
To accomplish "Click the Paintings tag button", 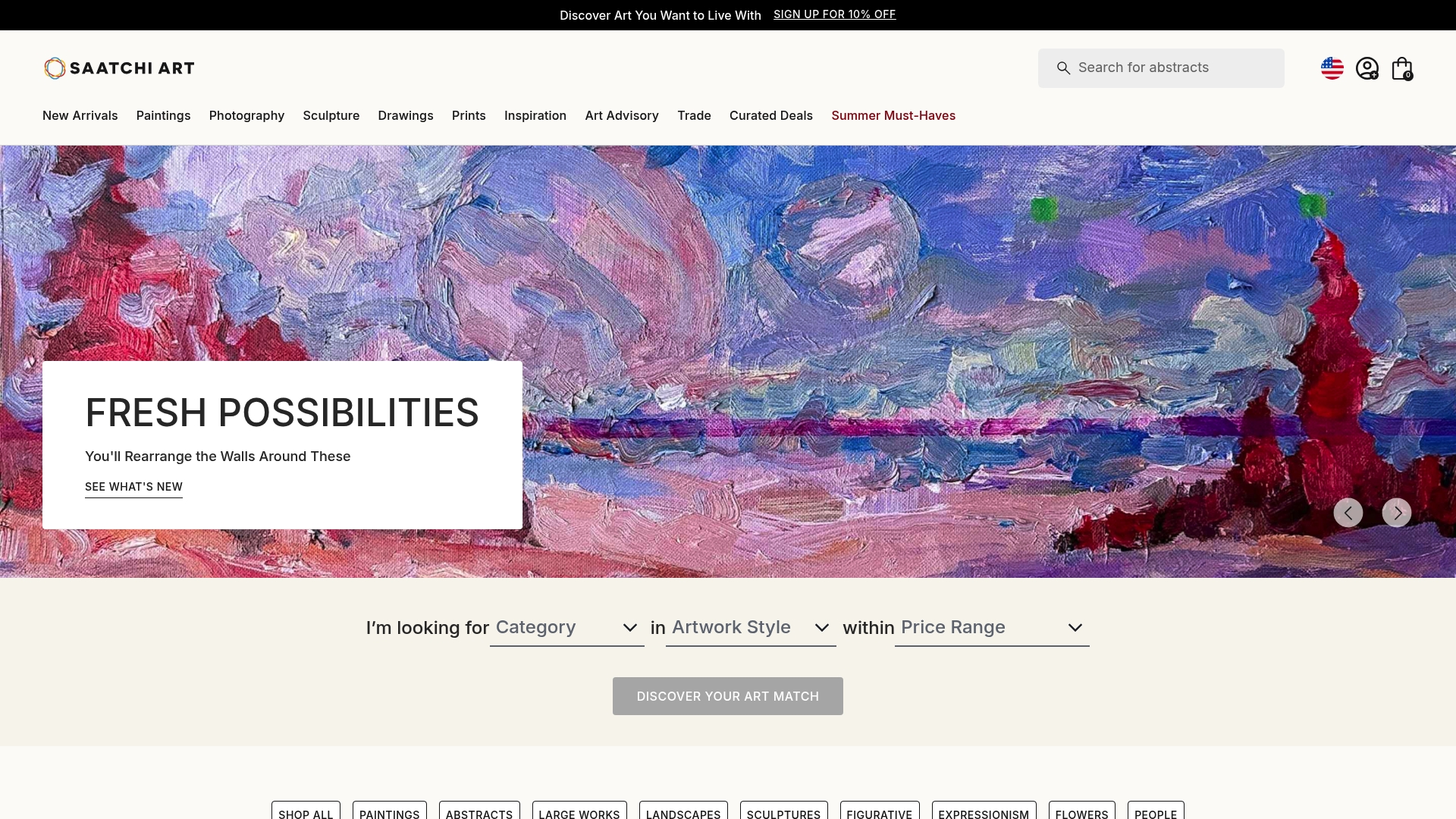I will tap(390, 811).
